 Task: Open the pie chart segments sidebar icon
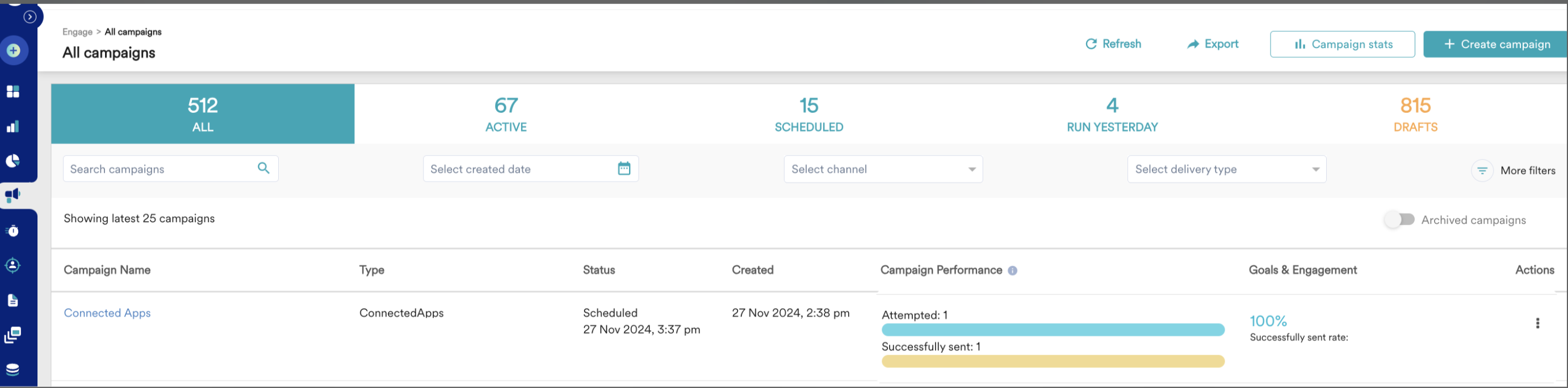pyautogui.click(x=13, y=161)
